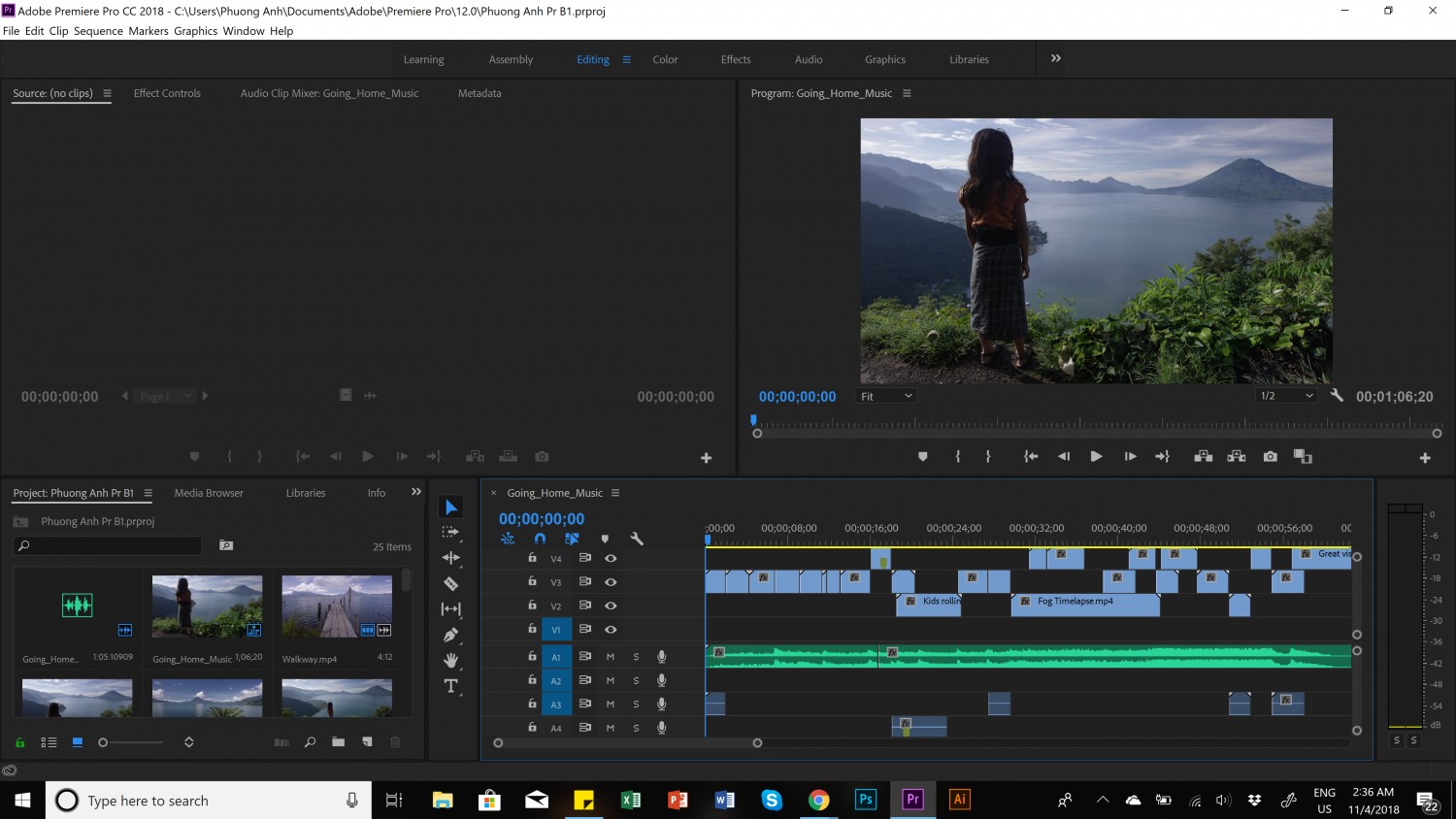Select the Track Select Forward tool
The image size is (1456, 819).
pos(451,532)
